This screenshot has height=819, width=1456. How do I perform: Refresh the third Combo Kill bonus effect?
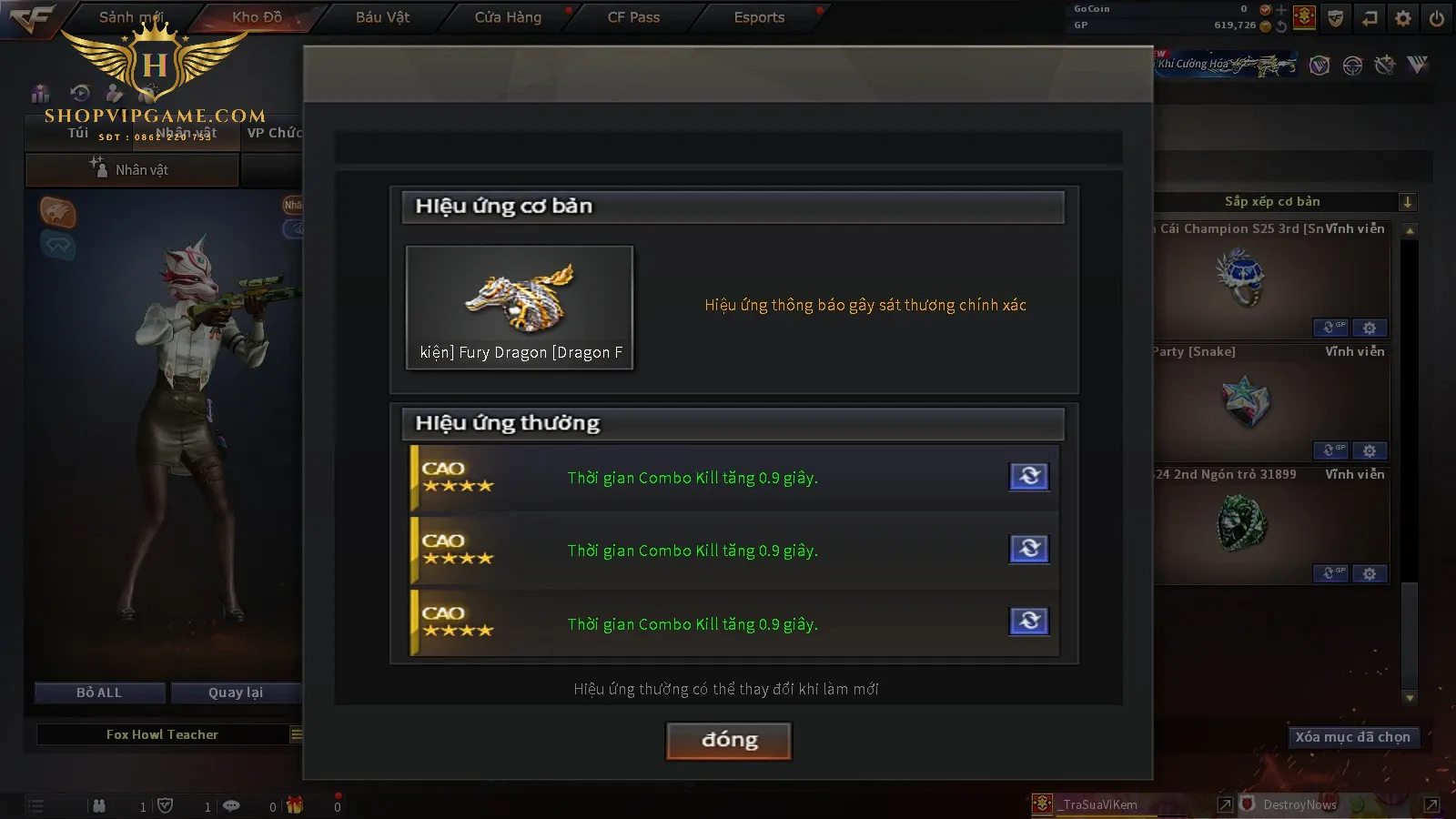pos(1029,622)
